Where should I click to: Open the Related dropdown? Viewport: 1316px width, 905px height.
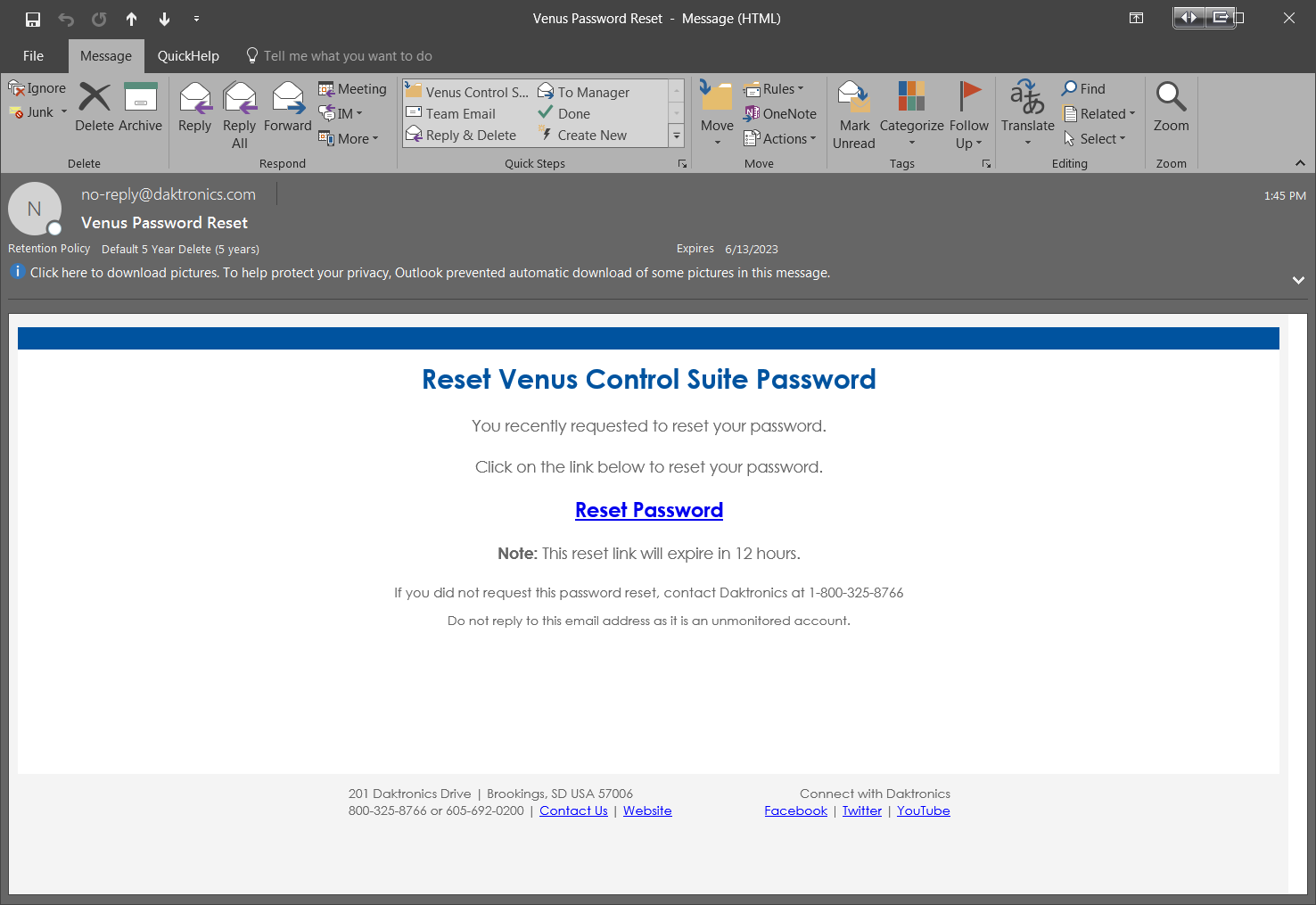[x=1100, y=114]
